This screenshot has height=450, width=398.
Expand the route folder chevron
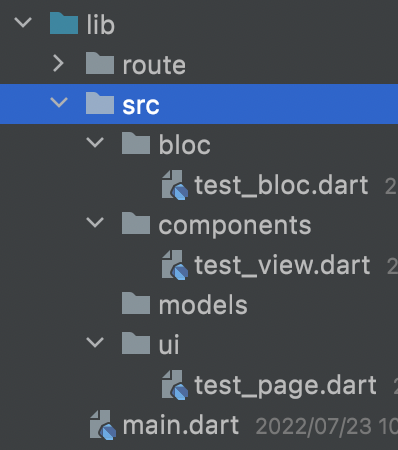(59, 63)
